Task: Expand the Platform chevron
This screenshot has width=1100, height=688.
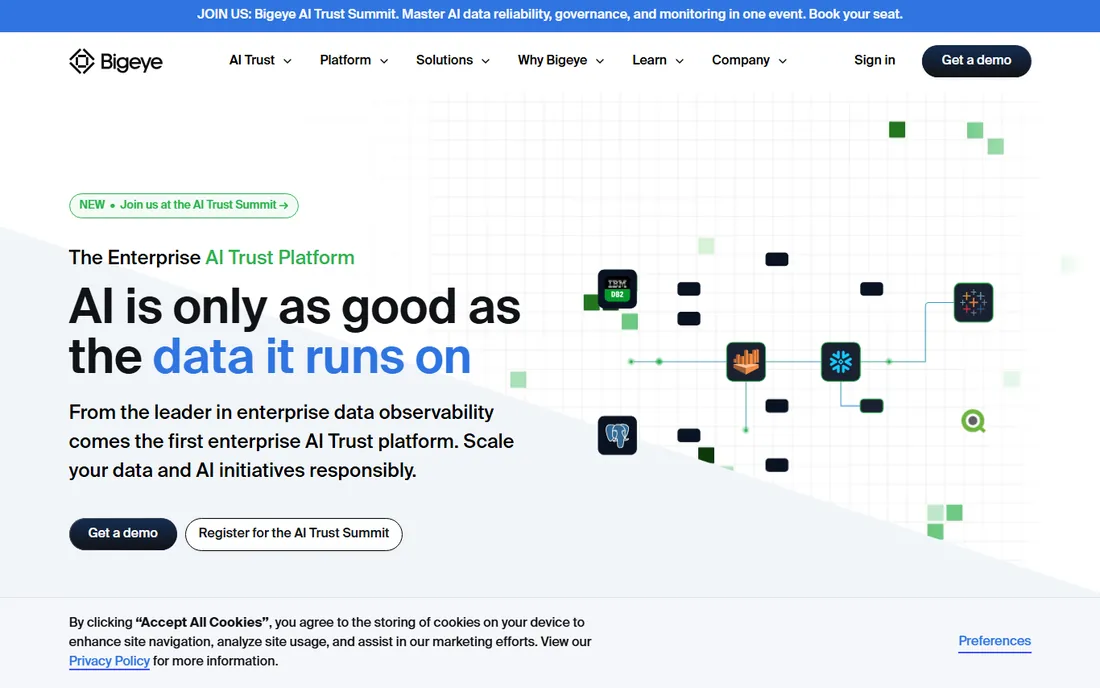Action: (x=384, y=61)
